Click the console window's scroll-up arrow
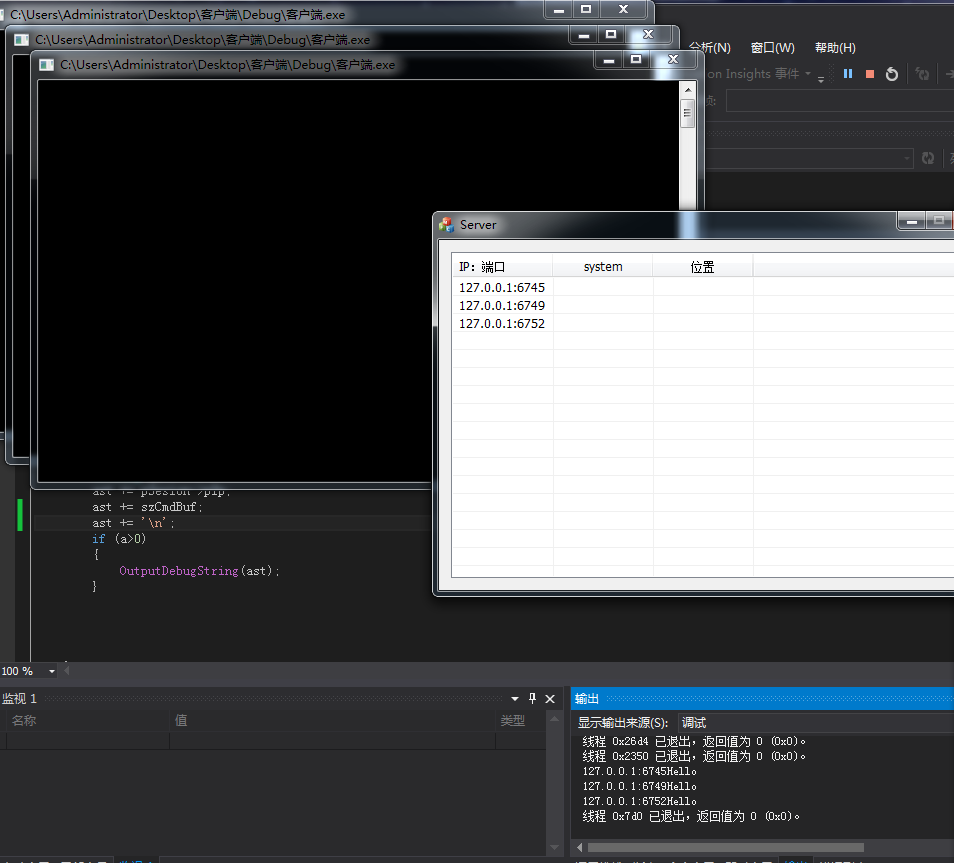The width and height of the screenshot is (954, 863). 688,90
